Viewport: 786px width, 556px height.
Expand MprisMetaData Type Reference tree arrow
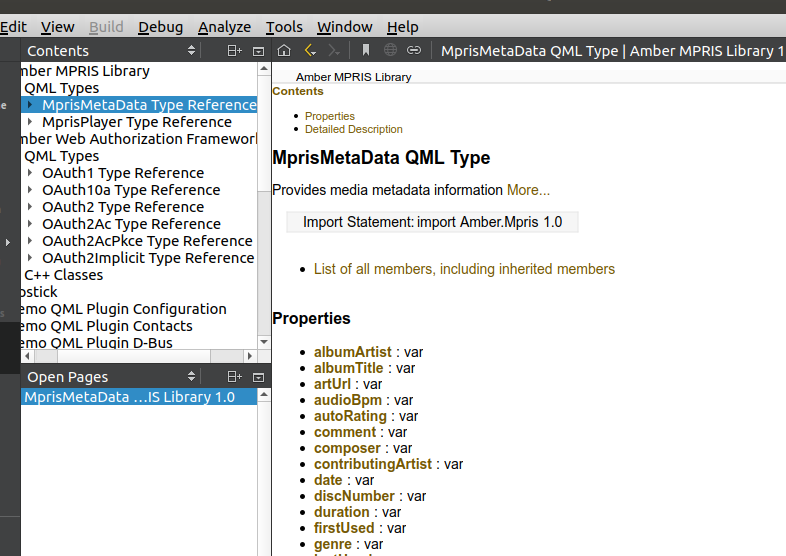tap(30, 105)
